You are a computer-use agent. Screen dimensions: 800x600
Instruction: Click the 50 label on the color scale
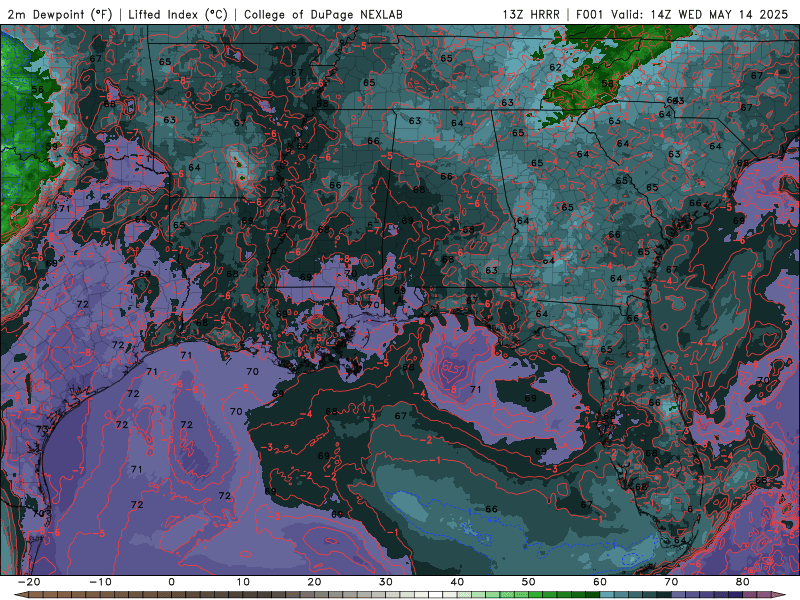(x=529, y=582)
